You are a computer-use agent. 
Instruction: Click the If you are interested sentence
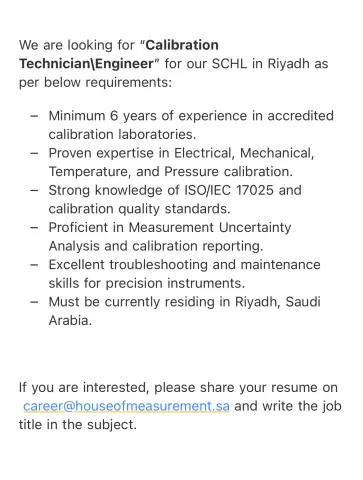(x=178, y=387)
